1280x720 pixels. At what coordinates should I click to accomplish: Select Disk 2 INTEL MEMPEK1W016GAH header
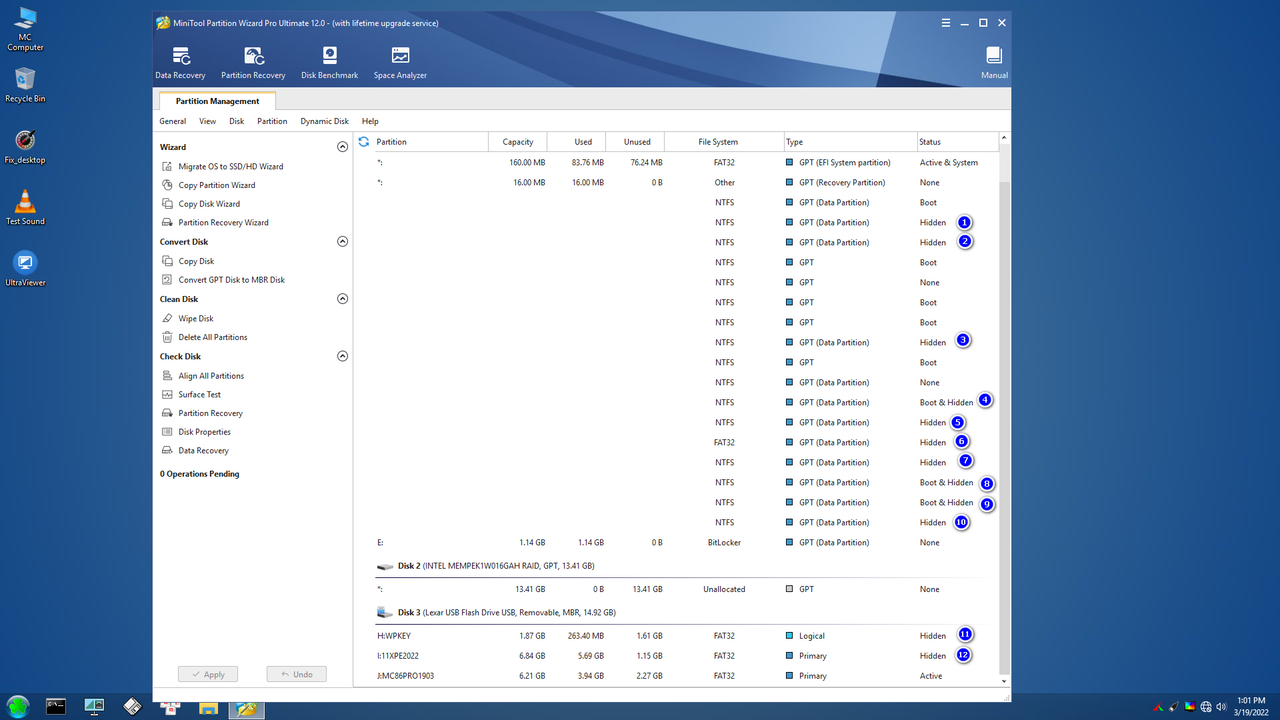[676, 566]
